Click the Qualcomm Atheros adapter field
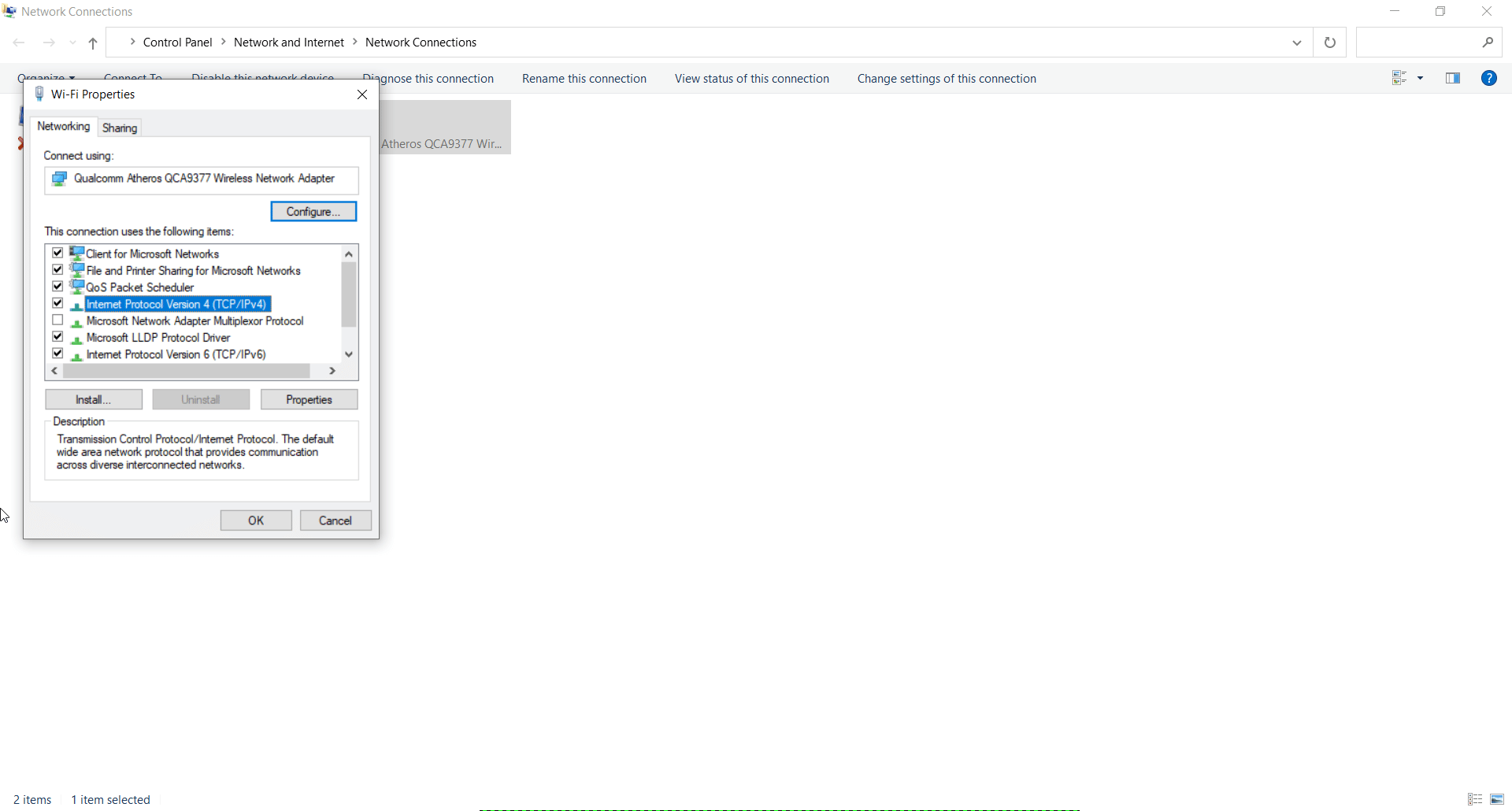 point(202,180)
